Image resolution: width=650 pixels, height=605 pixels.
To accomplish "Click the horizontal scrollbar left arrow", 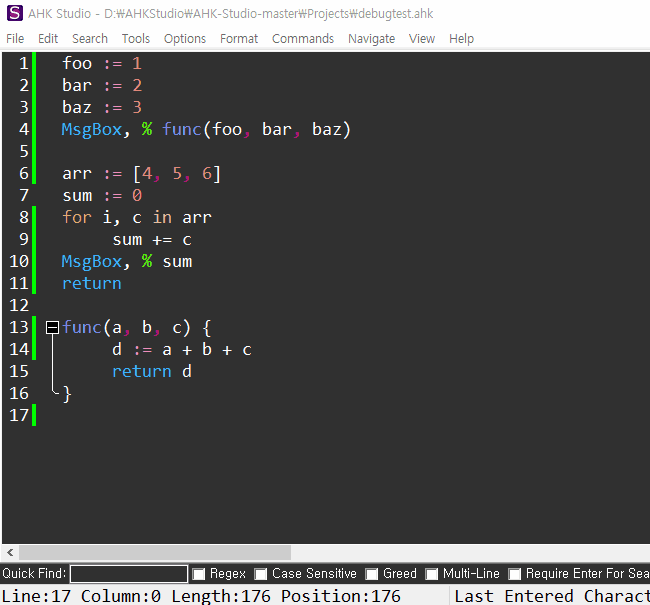I will pyautogui.click(x=10, y=552).
